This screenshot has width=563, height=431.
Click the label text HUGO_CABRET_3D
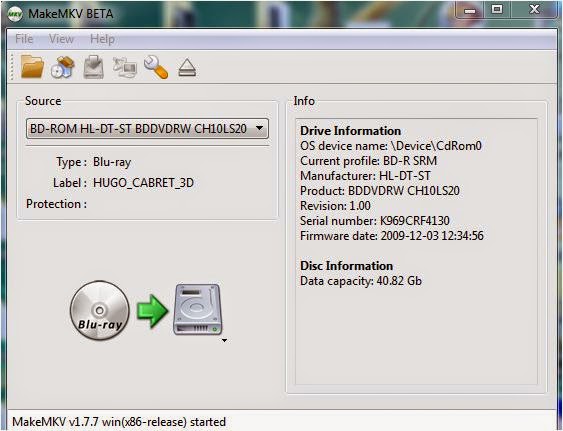[143, 183]
